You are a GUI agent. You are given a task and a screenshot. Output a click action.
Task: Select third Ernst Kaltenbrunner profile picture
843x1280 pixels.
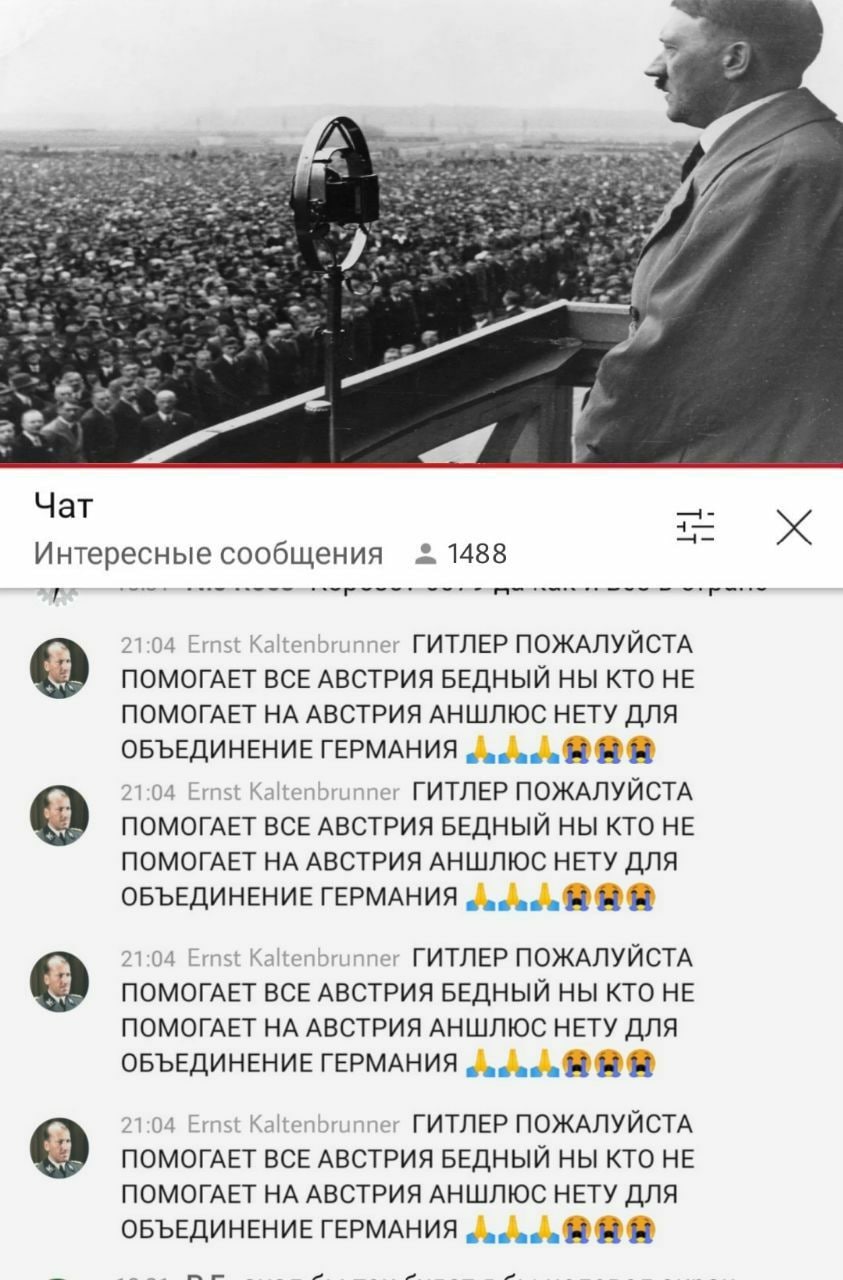click(x=59, y=982)
